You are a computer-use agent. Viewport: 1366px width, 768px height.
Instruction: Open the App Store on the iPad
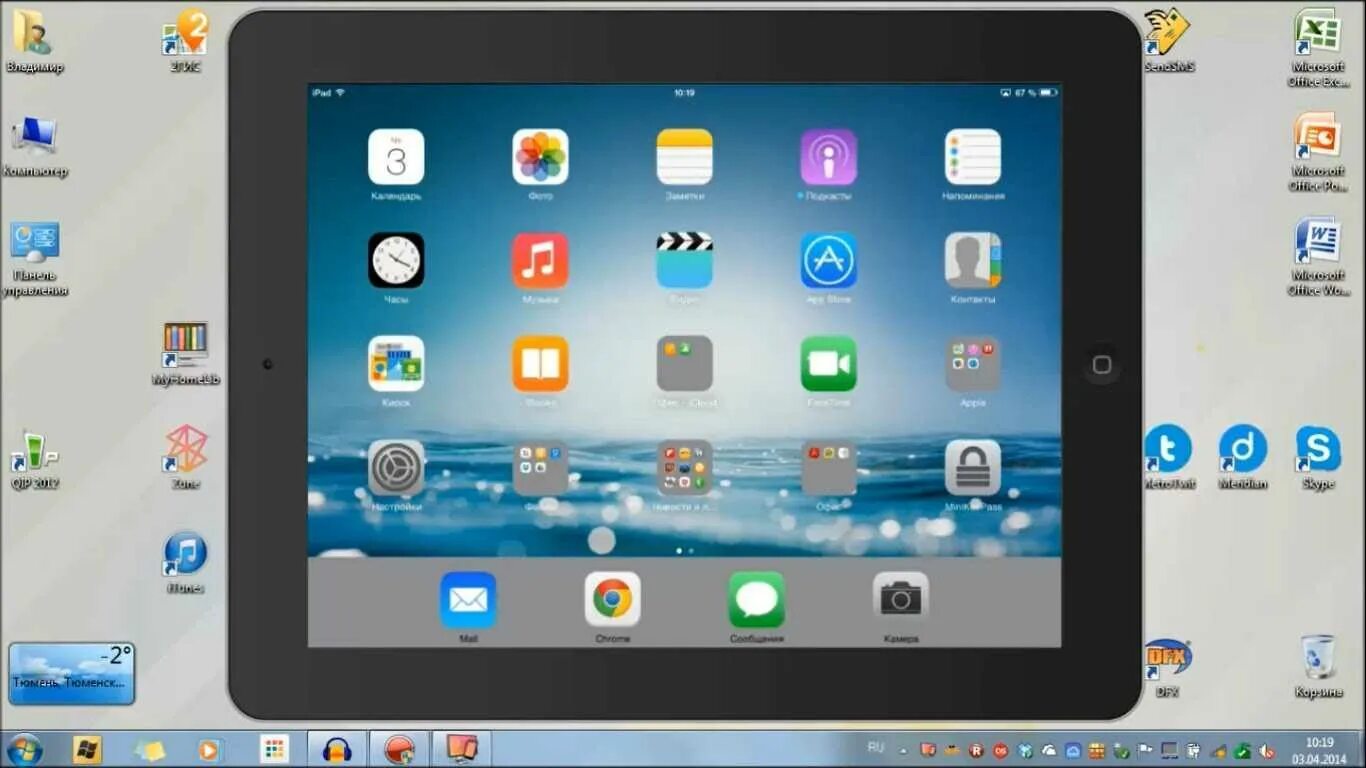pos(828,260)
